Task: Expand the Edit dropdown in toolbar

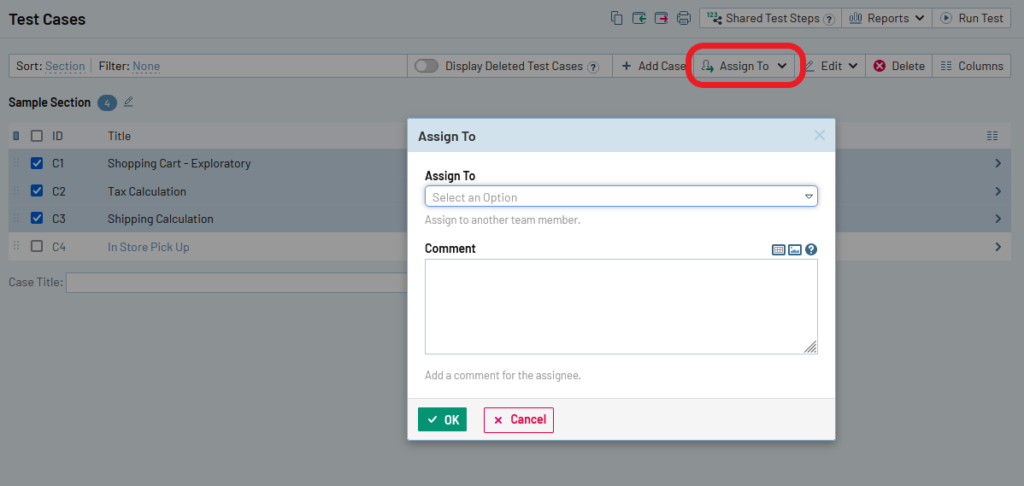Action: 832,66
